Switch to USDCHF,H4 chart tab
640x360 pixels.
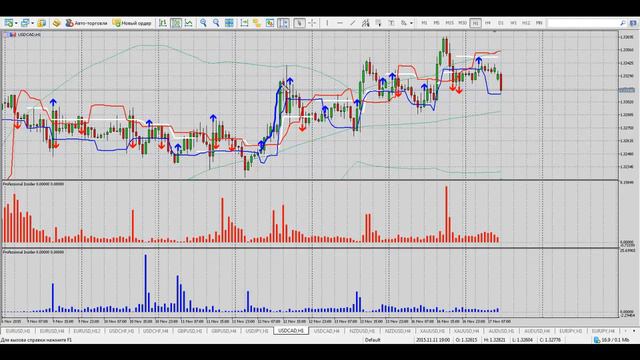pyautogui.click(x=156, y=331)
